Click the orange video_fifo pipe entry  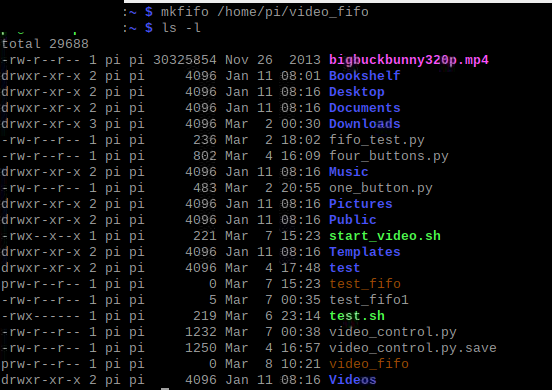click(369, 364)
